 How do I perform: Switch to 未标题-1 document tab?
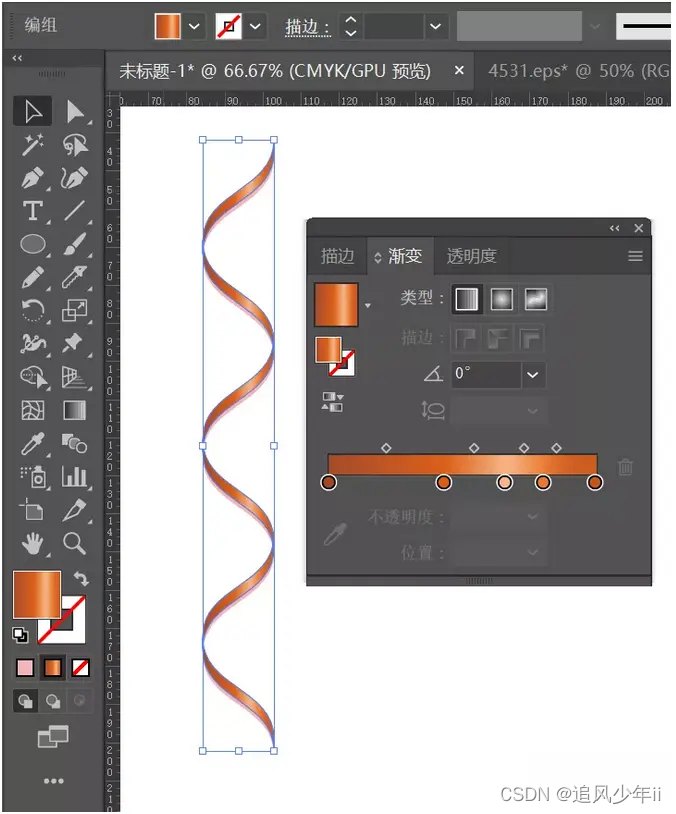click(275, 71)
